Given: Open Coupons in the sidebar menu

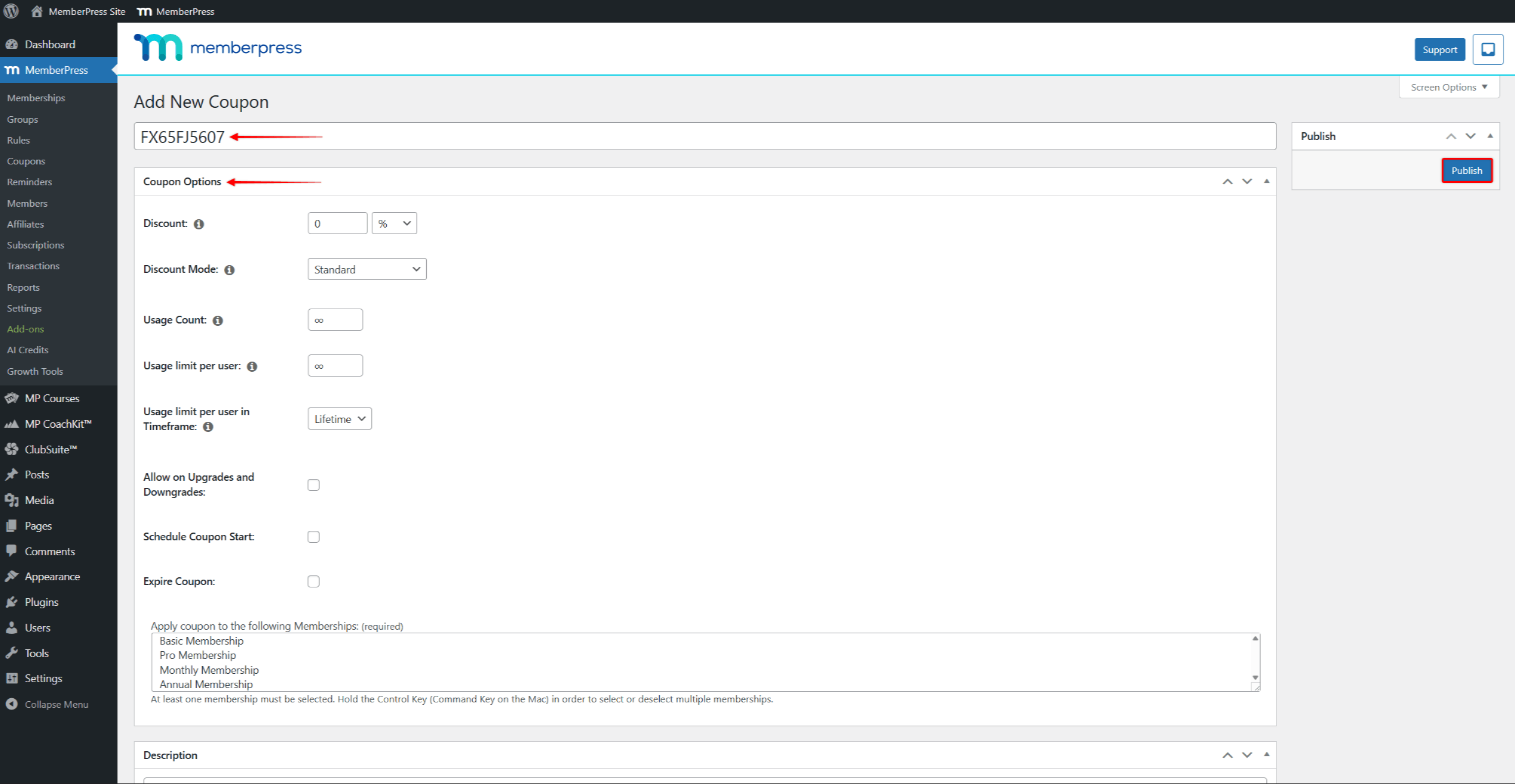Looking at the screenshot, I should coord(26,161).
